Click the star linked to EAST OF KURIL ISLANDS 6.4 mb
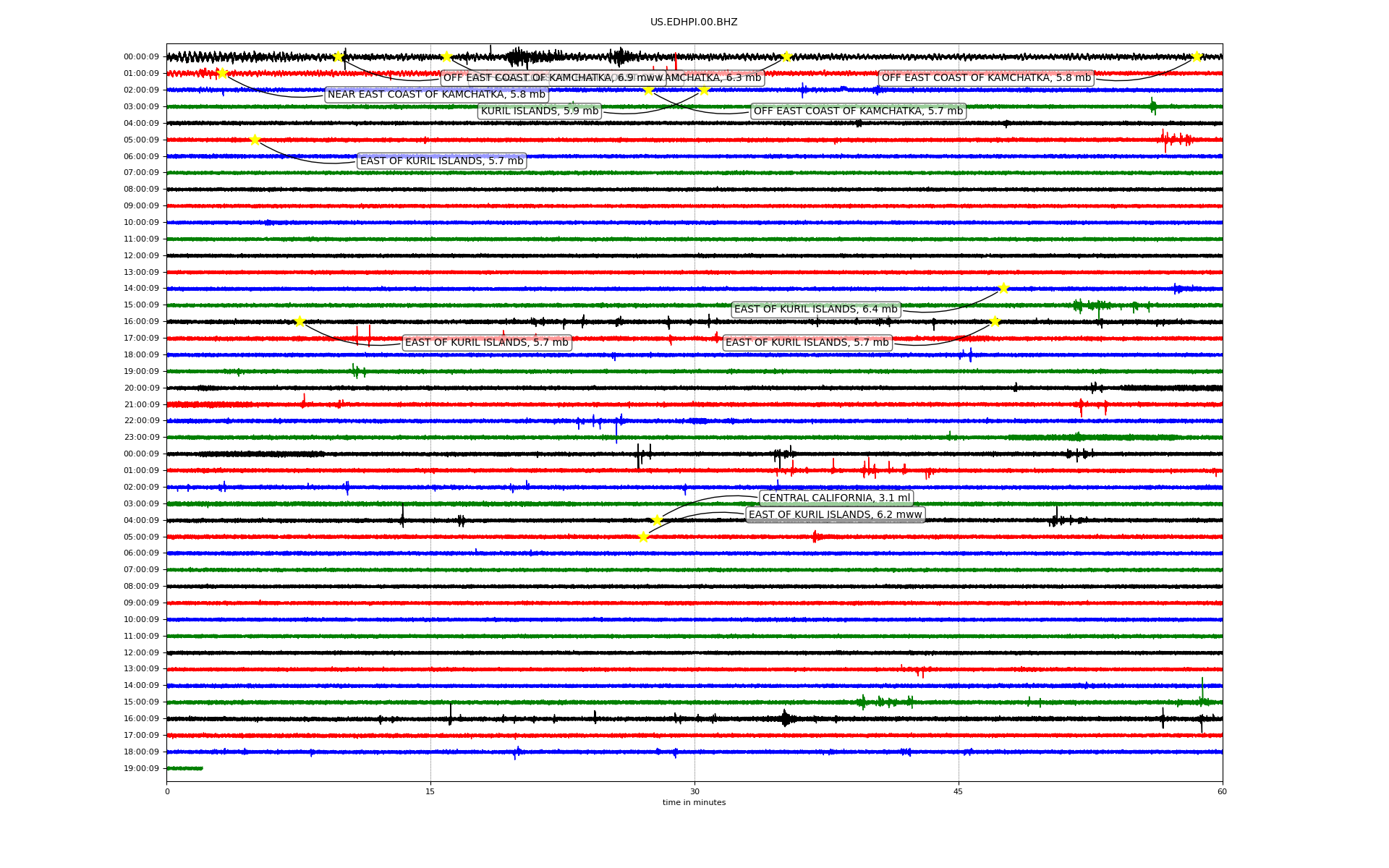This screenshot has width=1389, height=868. 1003,288
